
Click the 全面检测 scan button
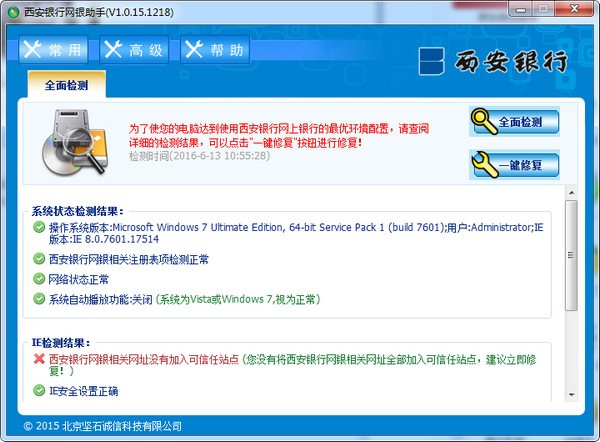pyautogui.click(x=515, y=122)
